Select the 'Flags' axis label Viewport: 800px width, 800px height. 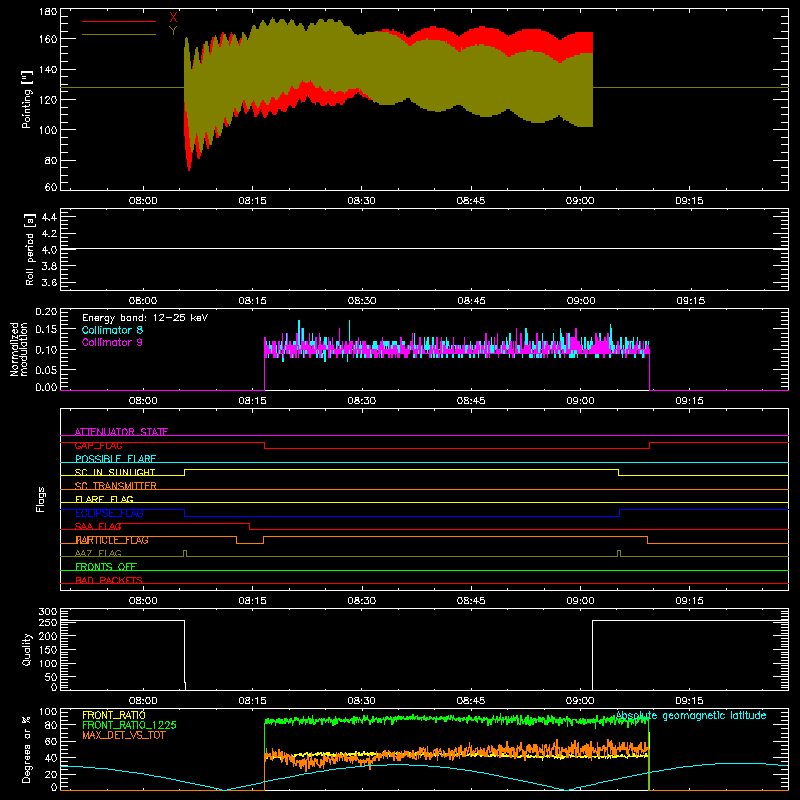[x=40, y=499]
